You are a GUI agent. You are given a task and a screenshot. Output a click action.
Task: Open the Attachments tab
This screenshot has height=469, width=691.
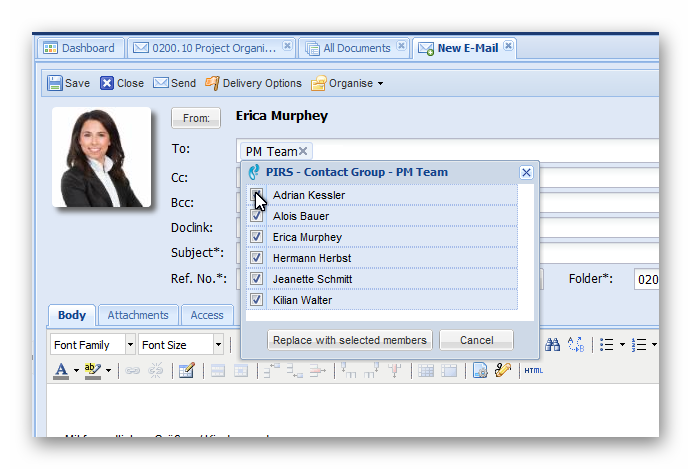coord(138,315)
